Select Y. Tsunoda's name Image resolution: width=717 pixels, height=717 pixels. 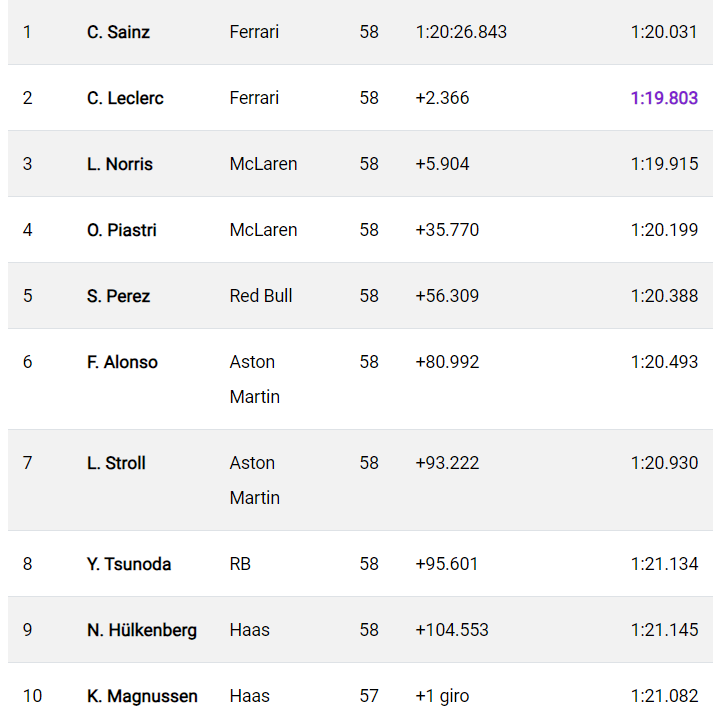click(129, 564)
